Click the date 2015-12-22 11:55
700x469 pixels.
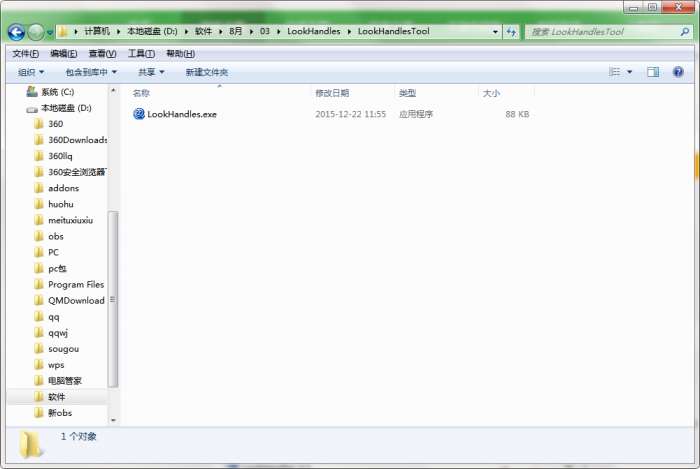click(350, 114)
